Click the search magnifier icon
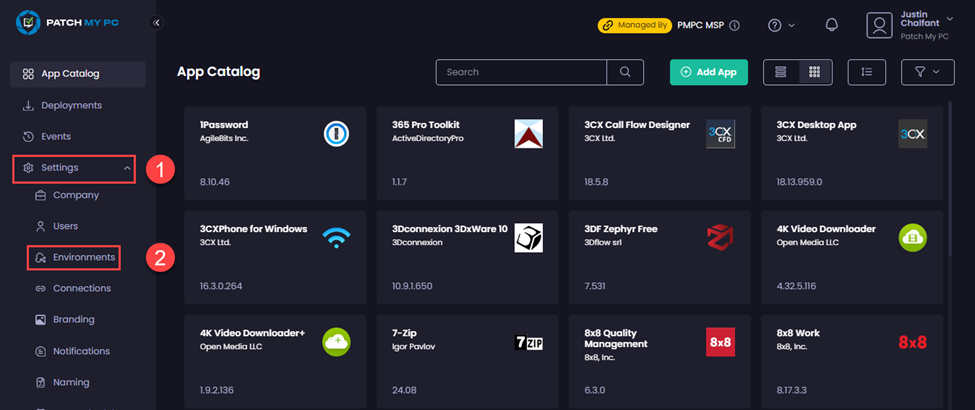Image resolution: width=975 pixels, height=410 pixels. point(625,72)
